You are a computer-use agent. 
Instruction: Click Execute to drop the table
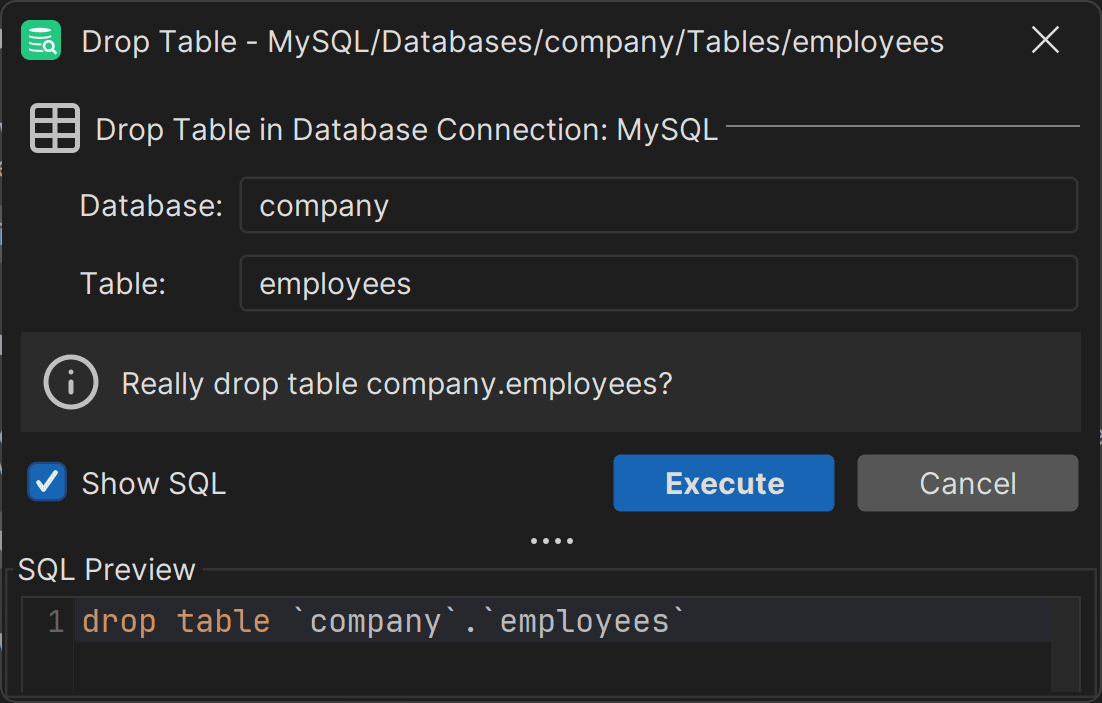pos(723,483)
